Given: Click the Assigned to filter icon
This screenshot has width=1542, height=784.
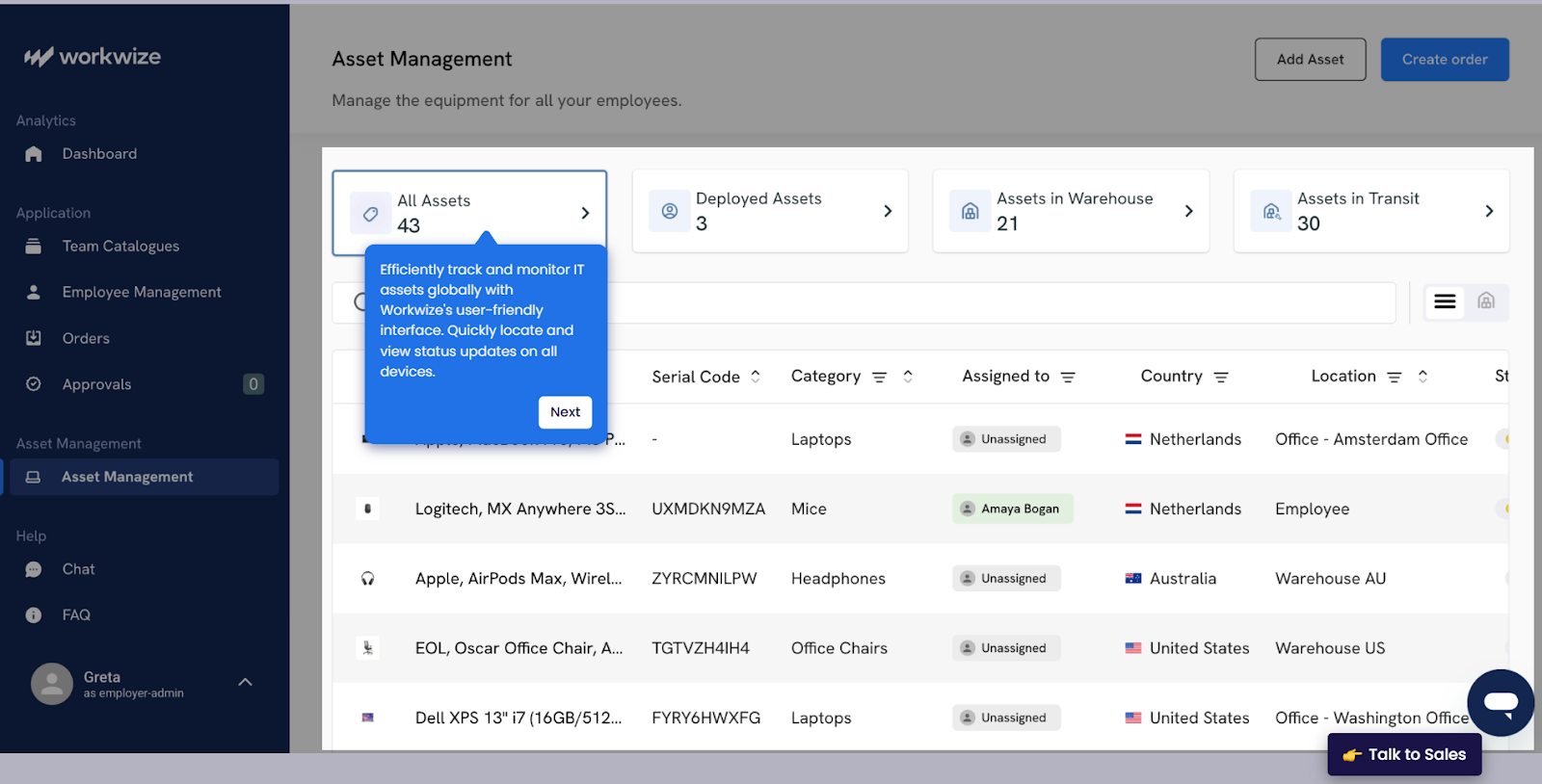Looking at the screenshot, I should point(1068,378).
